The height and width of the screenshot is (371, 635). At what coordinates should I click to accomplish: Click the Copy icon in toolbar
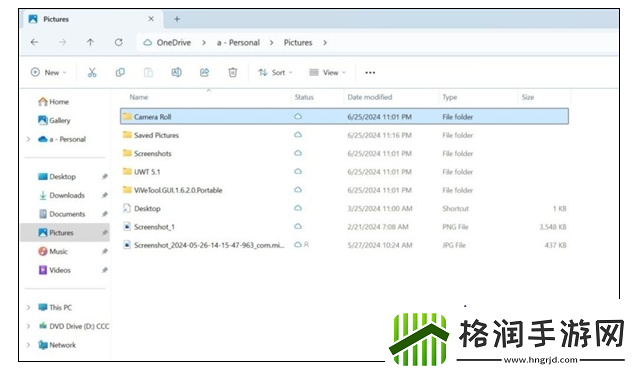point(120,72)
